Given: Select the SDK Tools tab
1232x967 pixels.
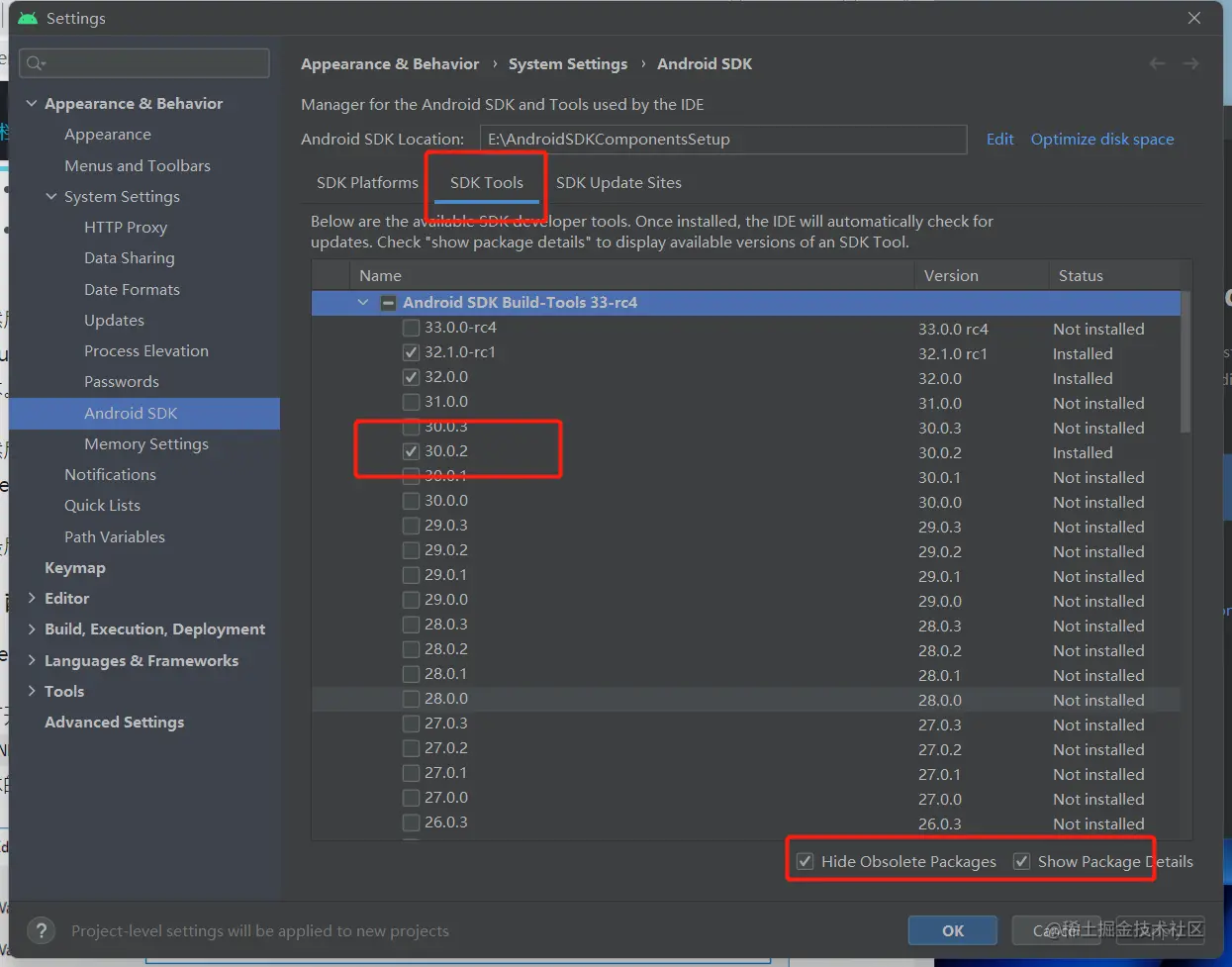Looking at the screenshot, I should pyautogui.click(x=486, y=183).
